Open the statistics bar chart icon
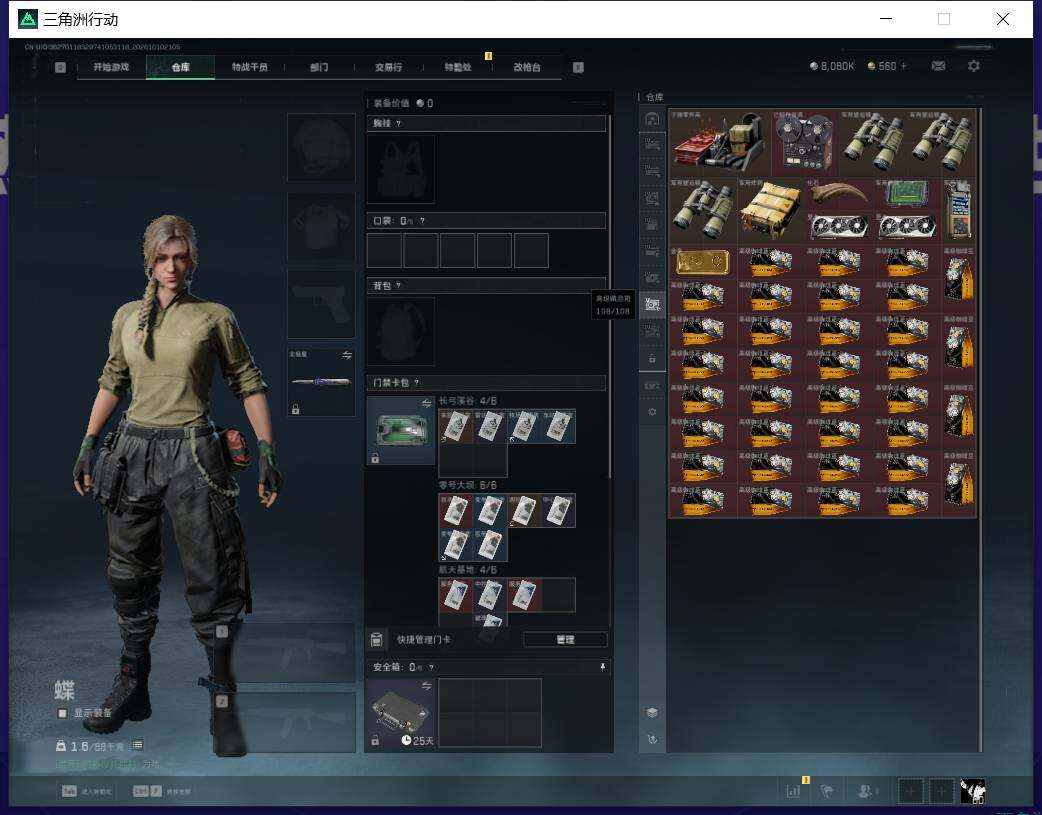The image size is (1042, 815). pyautogui.click(x=793, y=791)
